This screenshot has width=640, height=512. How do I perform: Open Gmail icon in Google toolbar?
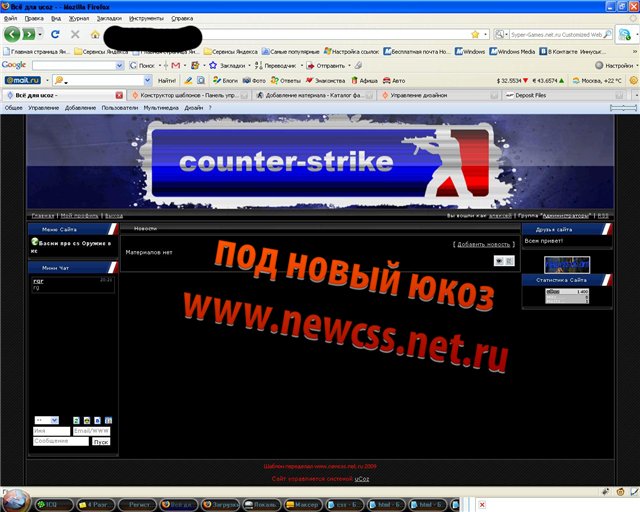[x=176, y=65]
